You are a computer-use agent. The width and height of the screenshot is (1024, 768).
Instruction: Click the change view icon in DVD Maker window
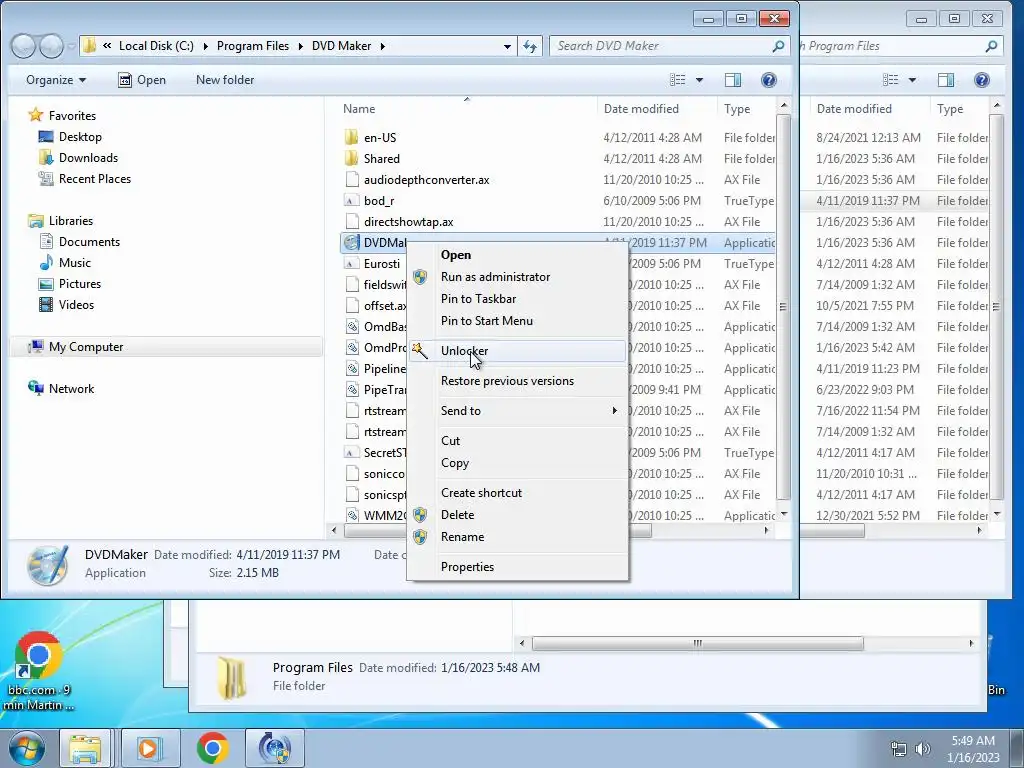click(x=678, y=80)
